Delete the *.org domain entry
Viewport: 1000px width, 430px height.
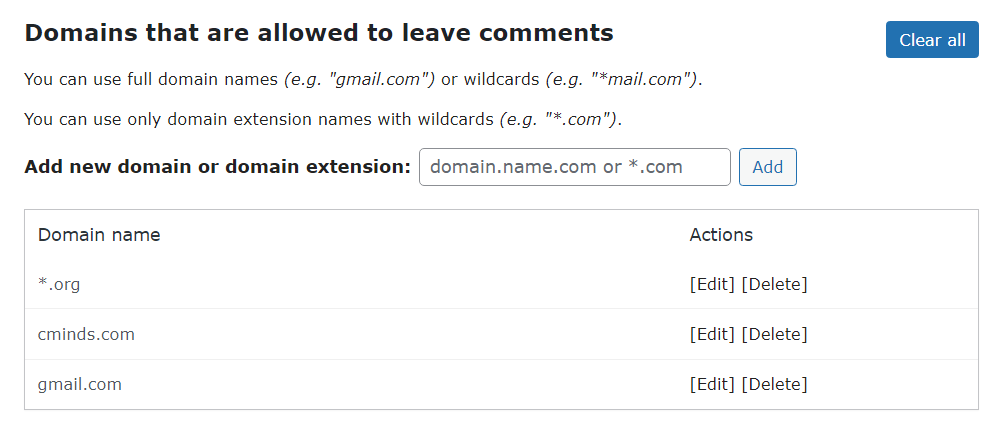coord(774,284)
